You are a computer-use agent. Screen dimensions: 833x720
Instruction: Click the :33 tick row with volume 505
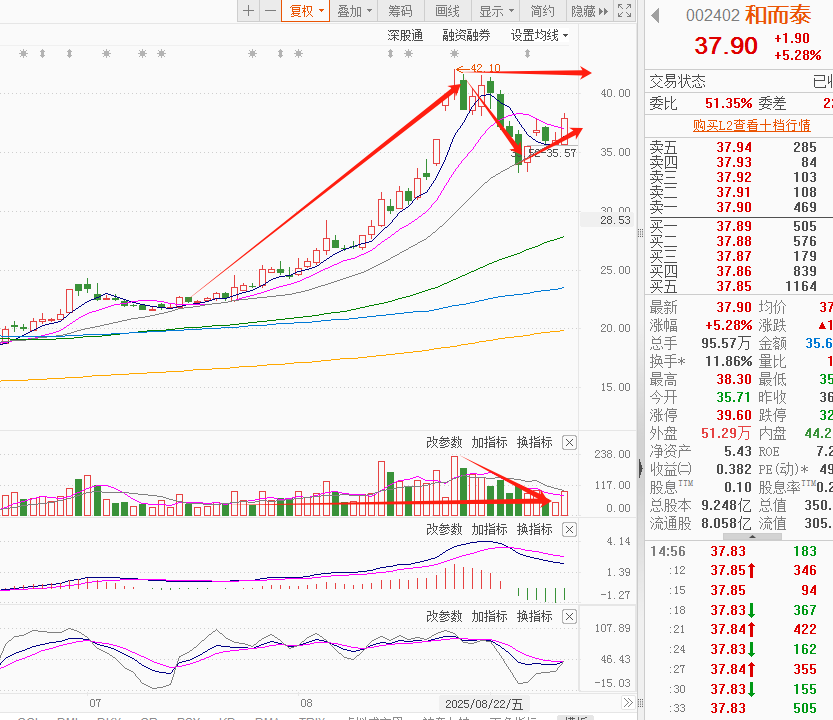coord(738,708)
